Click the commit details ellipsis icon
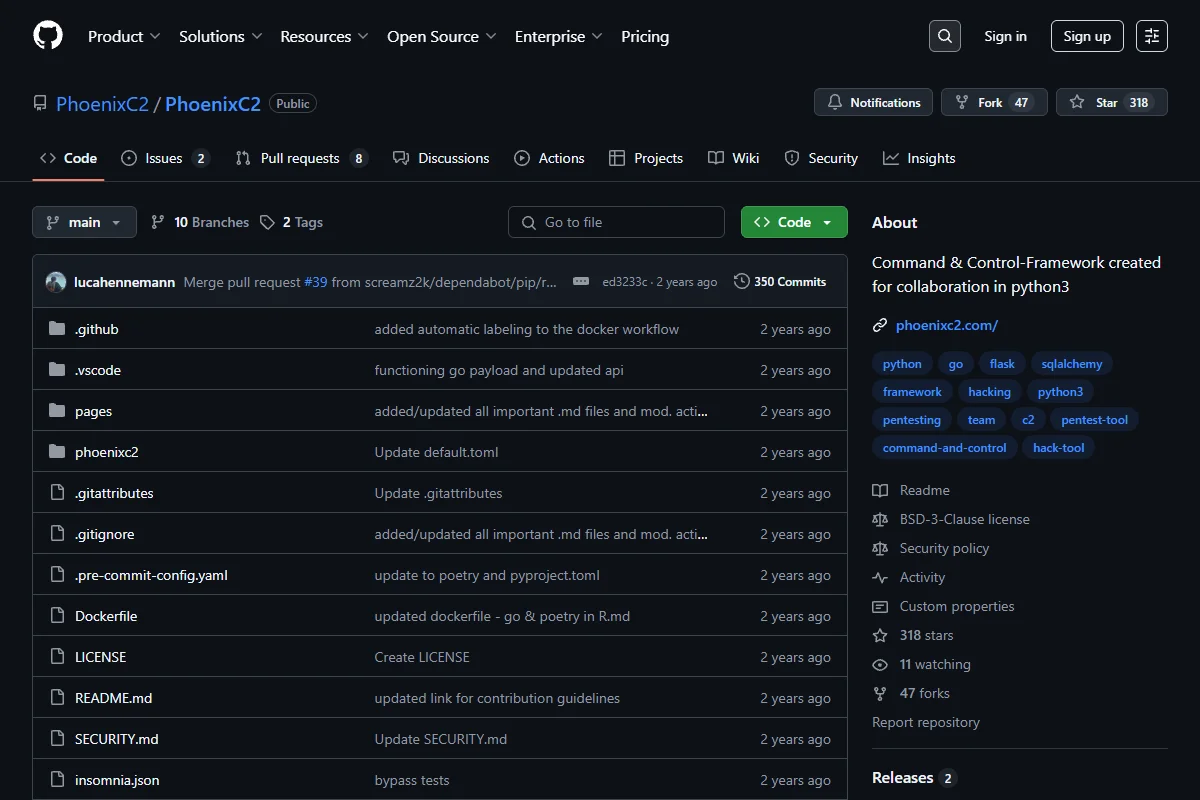The width and height of the screenshot is (1200, 800). (x=581, y=282)
